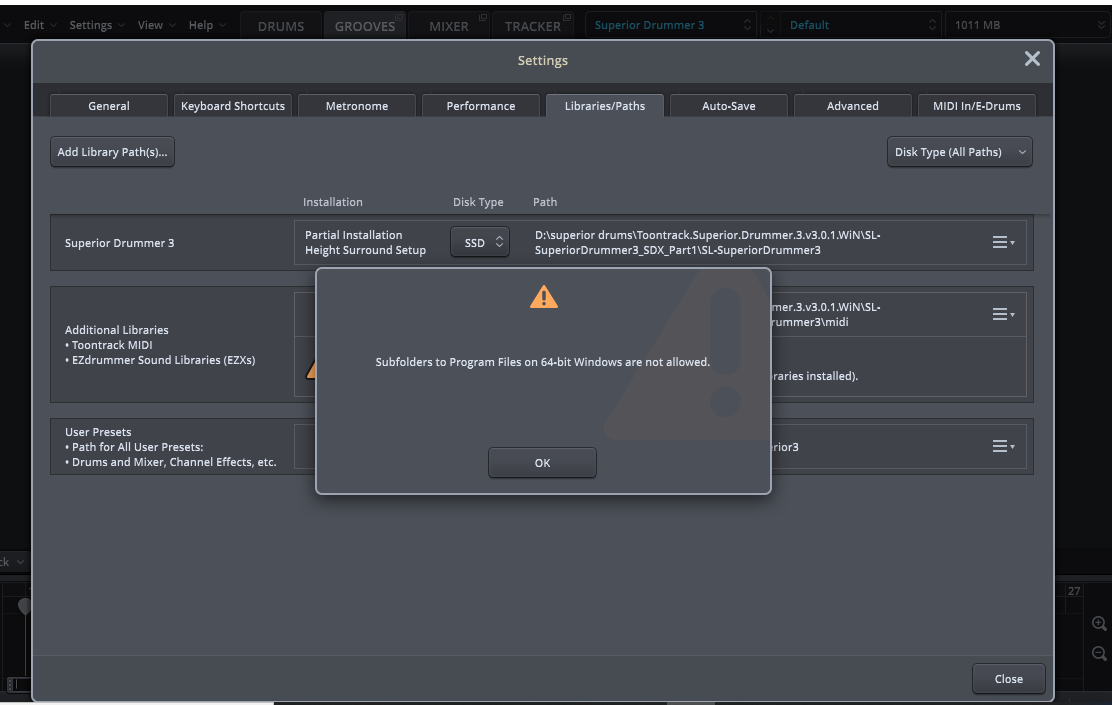
Task: Switch to the Advanced tab
Action: [852, 106]
